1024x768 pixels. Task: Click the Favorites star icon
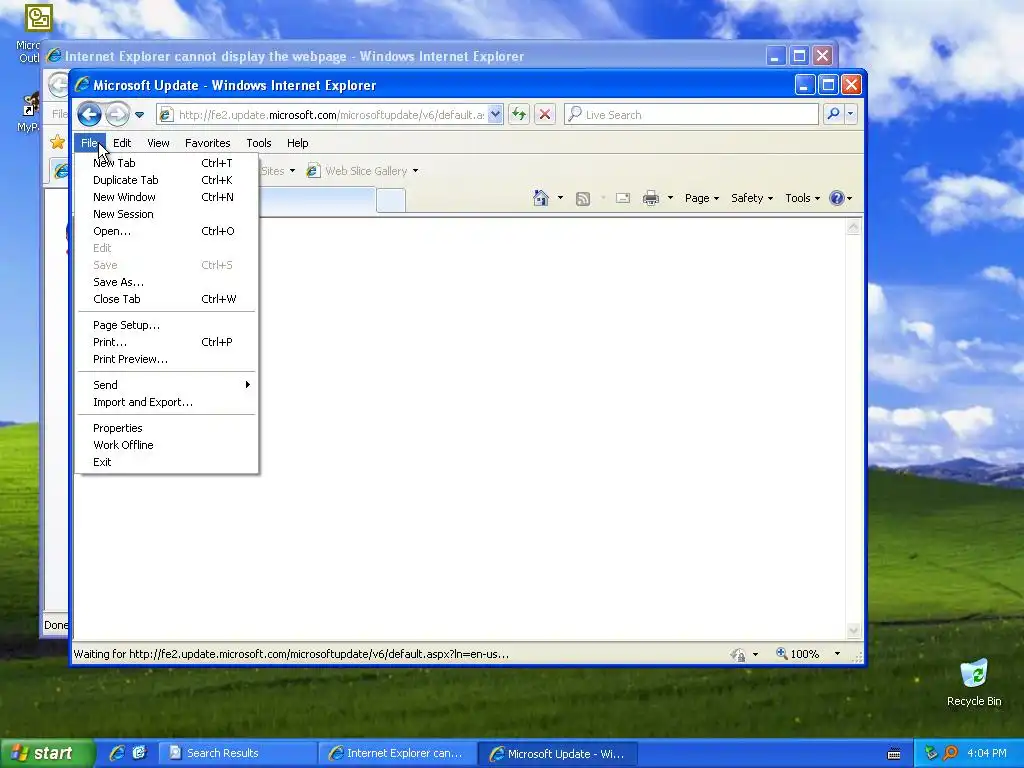(x=57, y=142)
